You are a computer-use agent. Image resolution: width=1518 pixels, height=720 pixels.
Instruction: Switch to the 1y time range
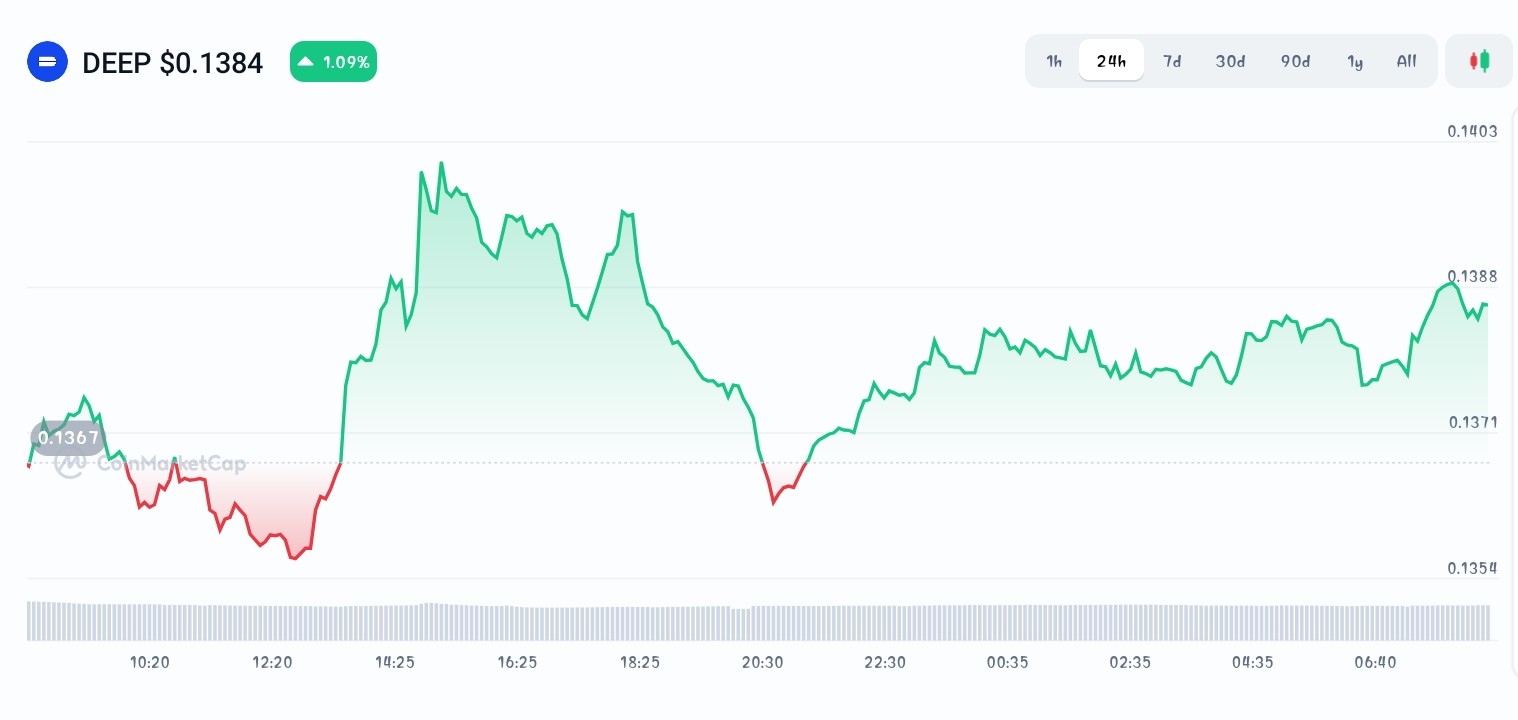click(1355, 61)
